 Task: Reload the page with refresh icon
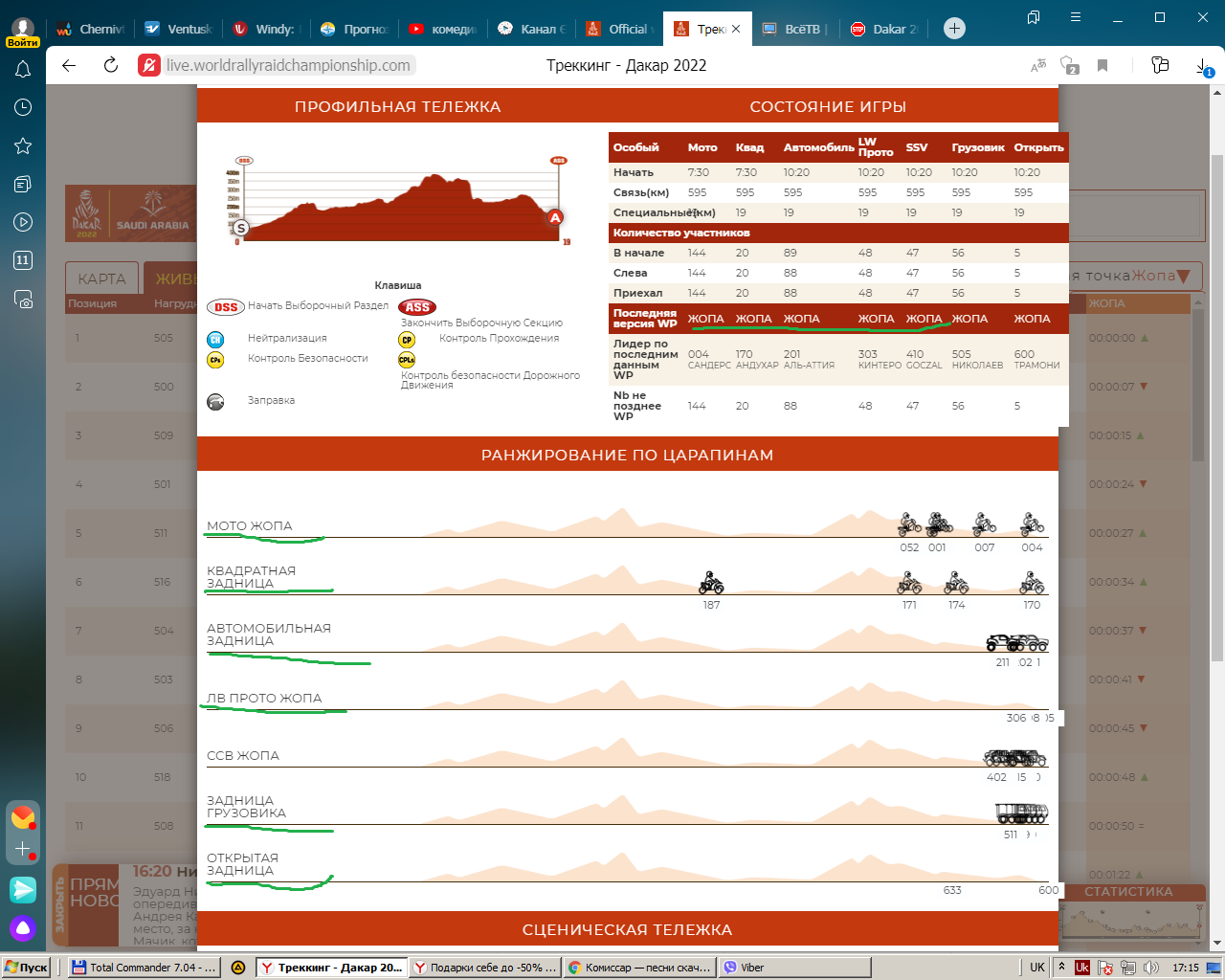[111, 65]
